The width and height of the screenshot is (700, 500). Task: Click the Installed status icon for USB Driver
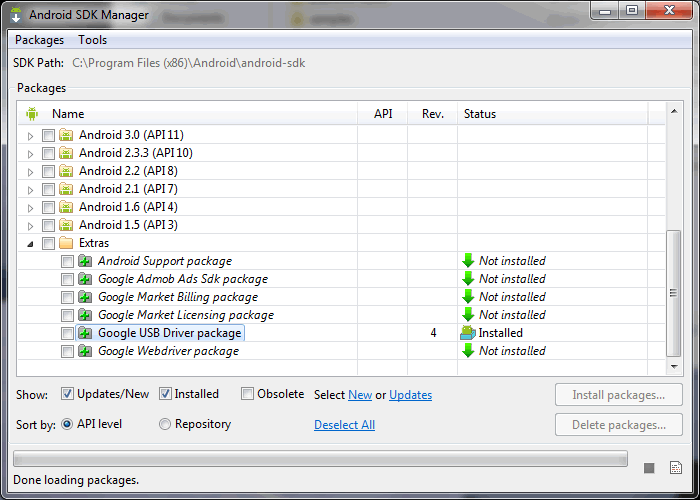[x=467, y=333]
